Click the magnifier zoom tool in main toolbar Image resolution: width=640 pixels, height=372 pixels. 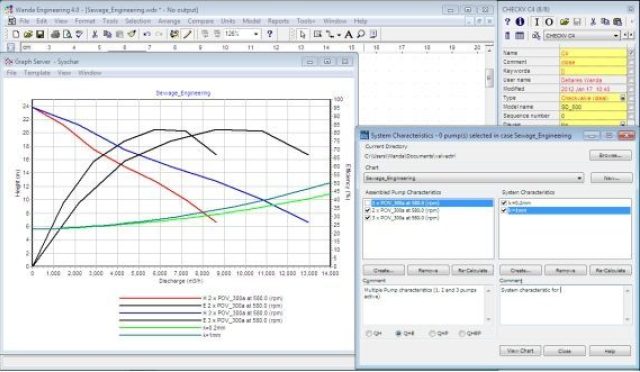(361, 34)
